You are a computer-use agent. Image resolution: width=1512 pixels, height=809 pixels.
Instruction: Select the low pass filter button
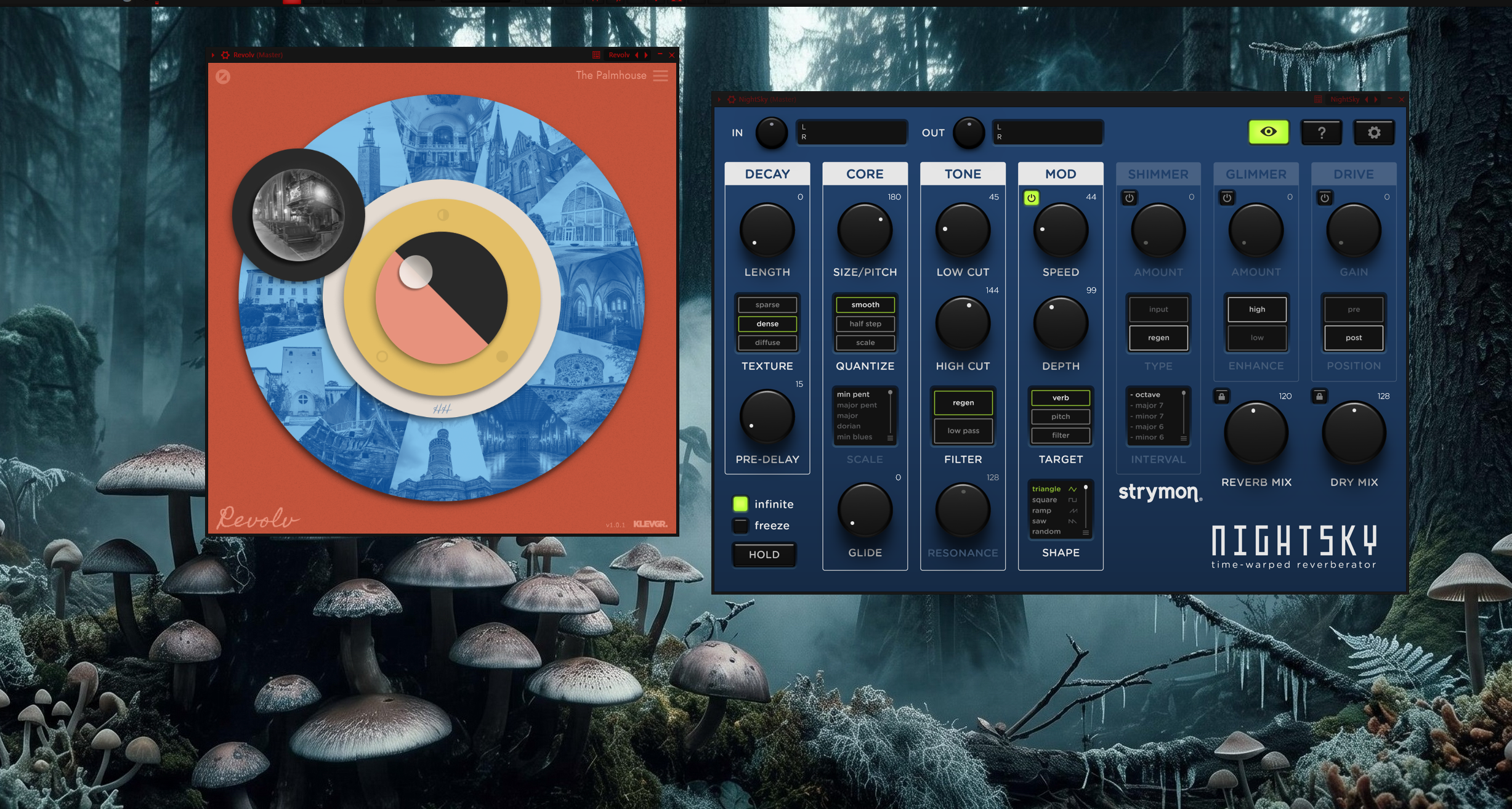(x=963, y=431)
